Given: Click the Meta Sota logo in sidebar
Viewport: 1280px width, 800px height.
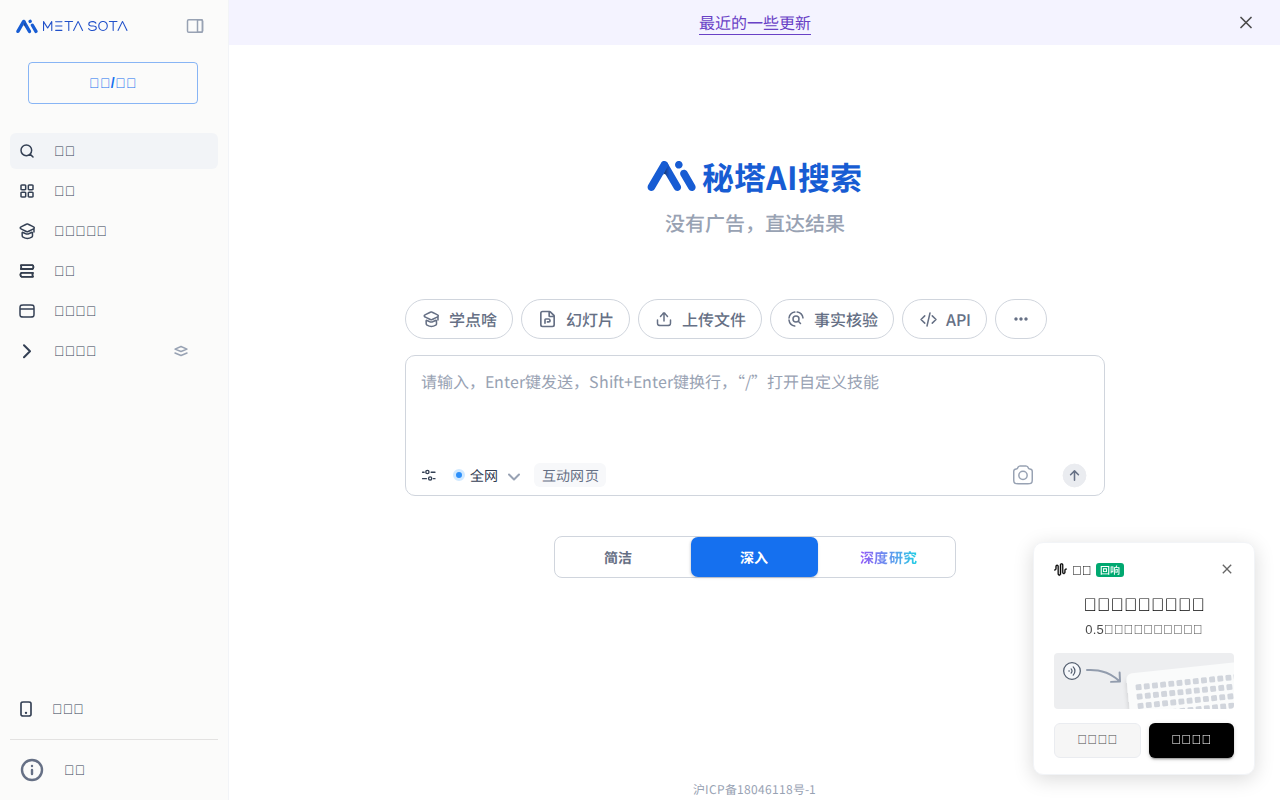Looking at the screenshot, I should [72, 26].
